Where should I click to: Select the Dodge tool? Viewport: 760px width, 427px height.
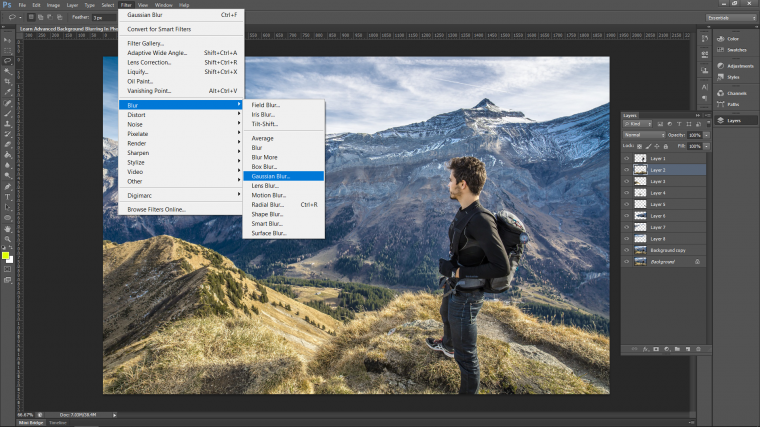pos(7,175)
